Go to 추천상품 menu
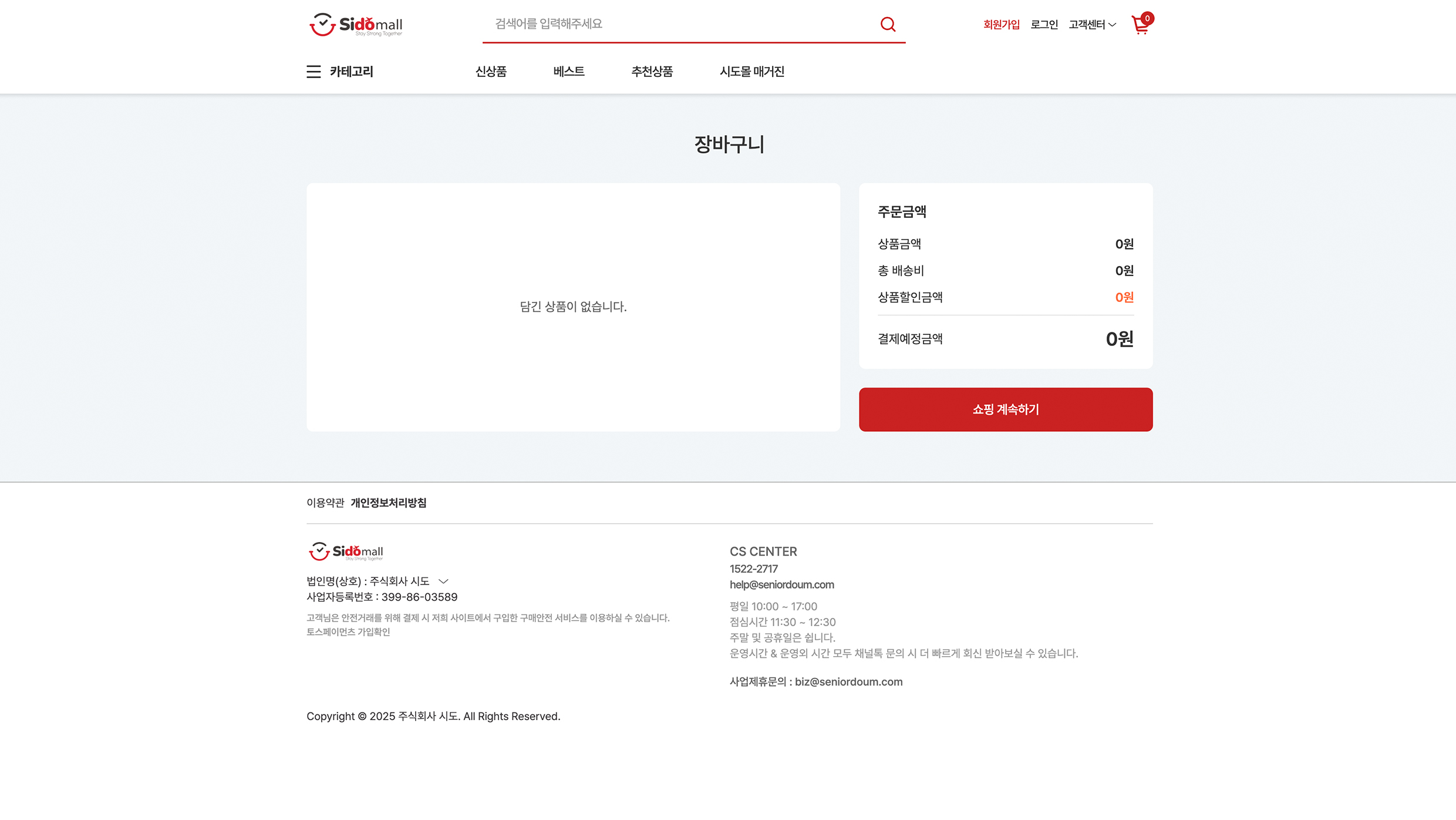This screenshot has height=820, width=1456. tap(652, 72)
